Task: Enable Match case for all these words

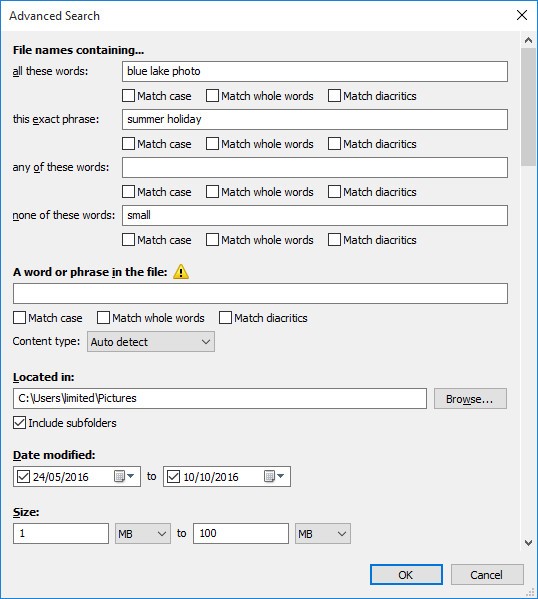Action: tap(128, 96)
